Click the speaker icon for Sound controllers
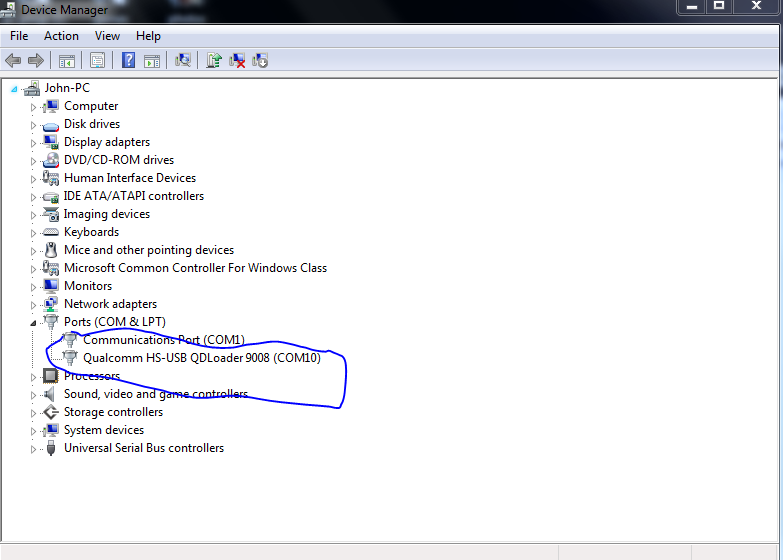 click(x=49, y=394)
